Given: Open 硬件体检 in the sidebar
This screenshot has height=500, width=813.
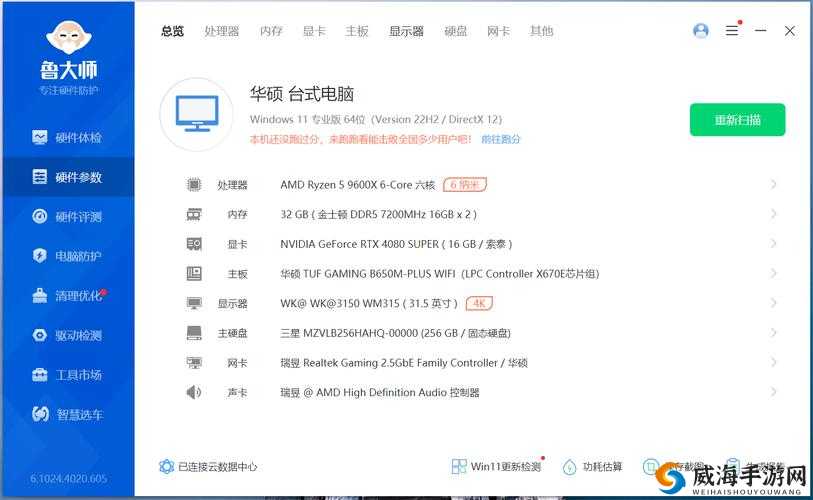Looking at the screenshot, I should coord(67,137).
